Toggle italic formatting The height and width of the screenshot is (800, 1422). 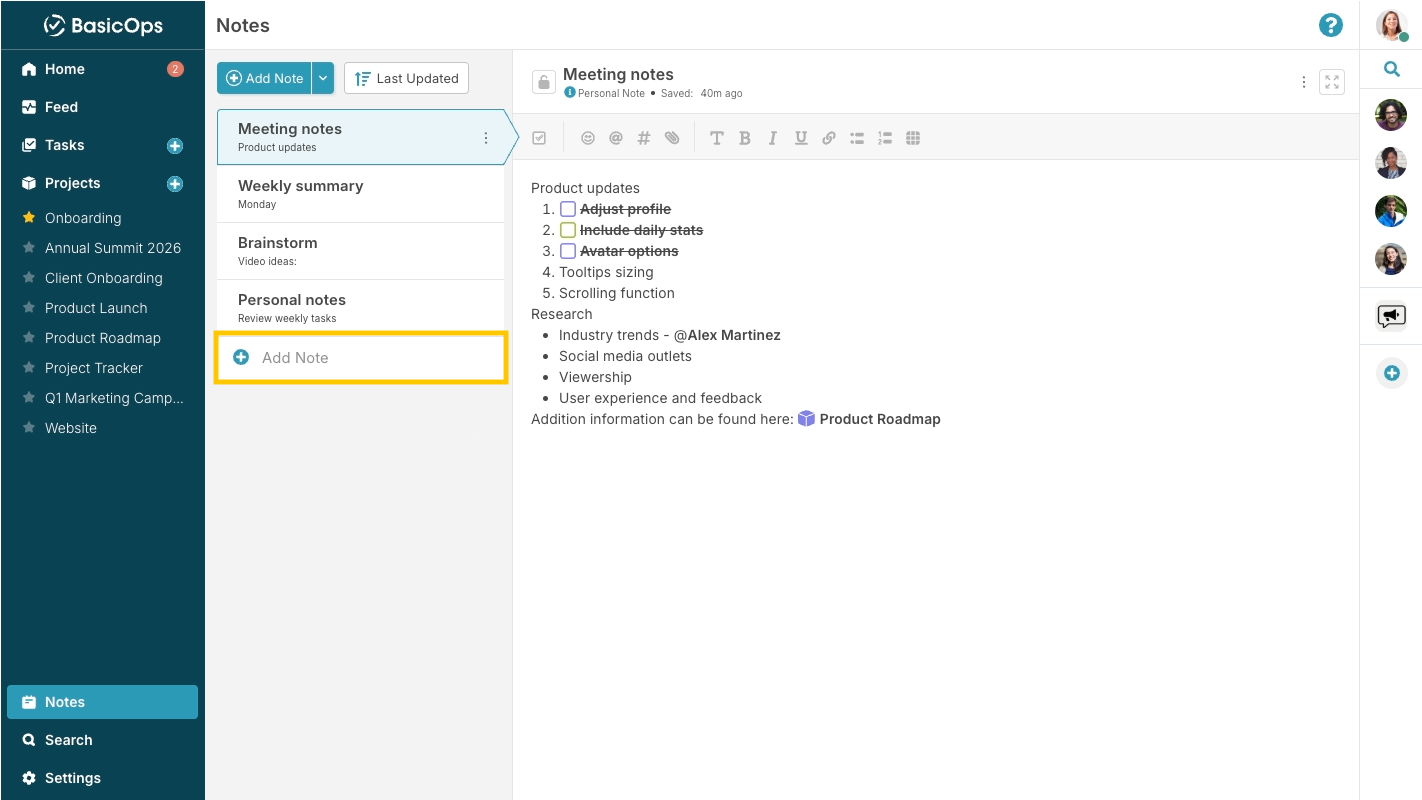click(x=772, y=139)
